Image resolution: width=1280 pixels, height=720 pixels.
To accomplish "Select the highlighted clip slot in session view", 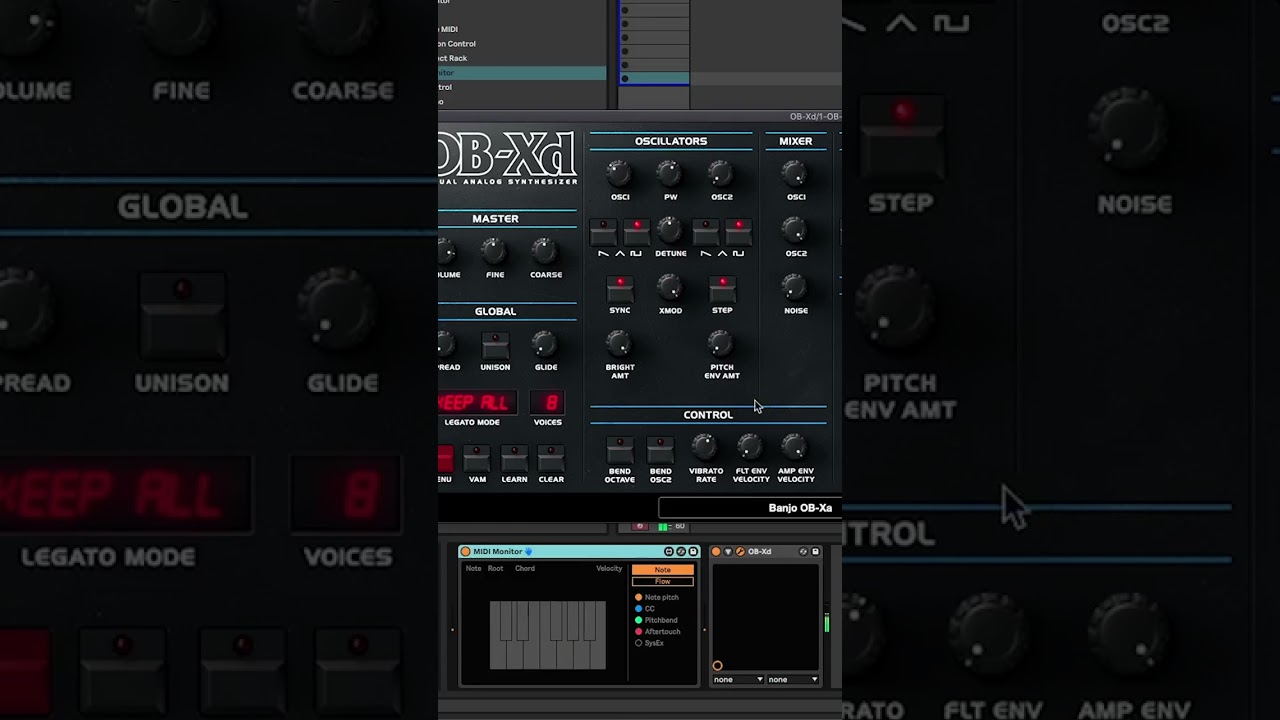I will coord(654,78).
